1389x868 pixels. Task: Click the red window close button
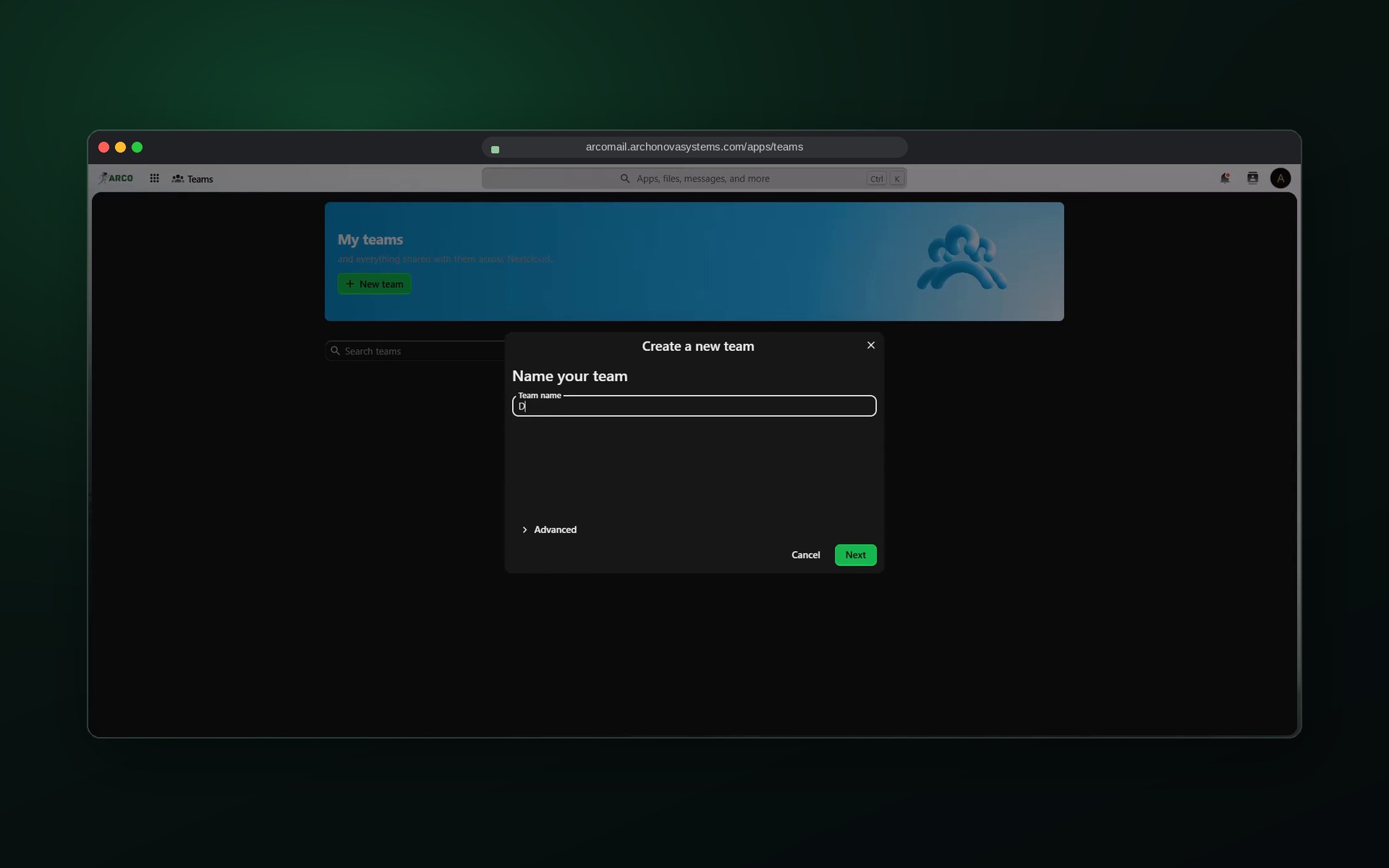click(103, 148)
